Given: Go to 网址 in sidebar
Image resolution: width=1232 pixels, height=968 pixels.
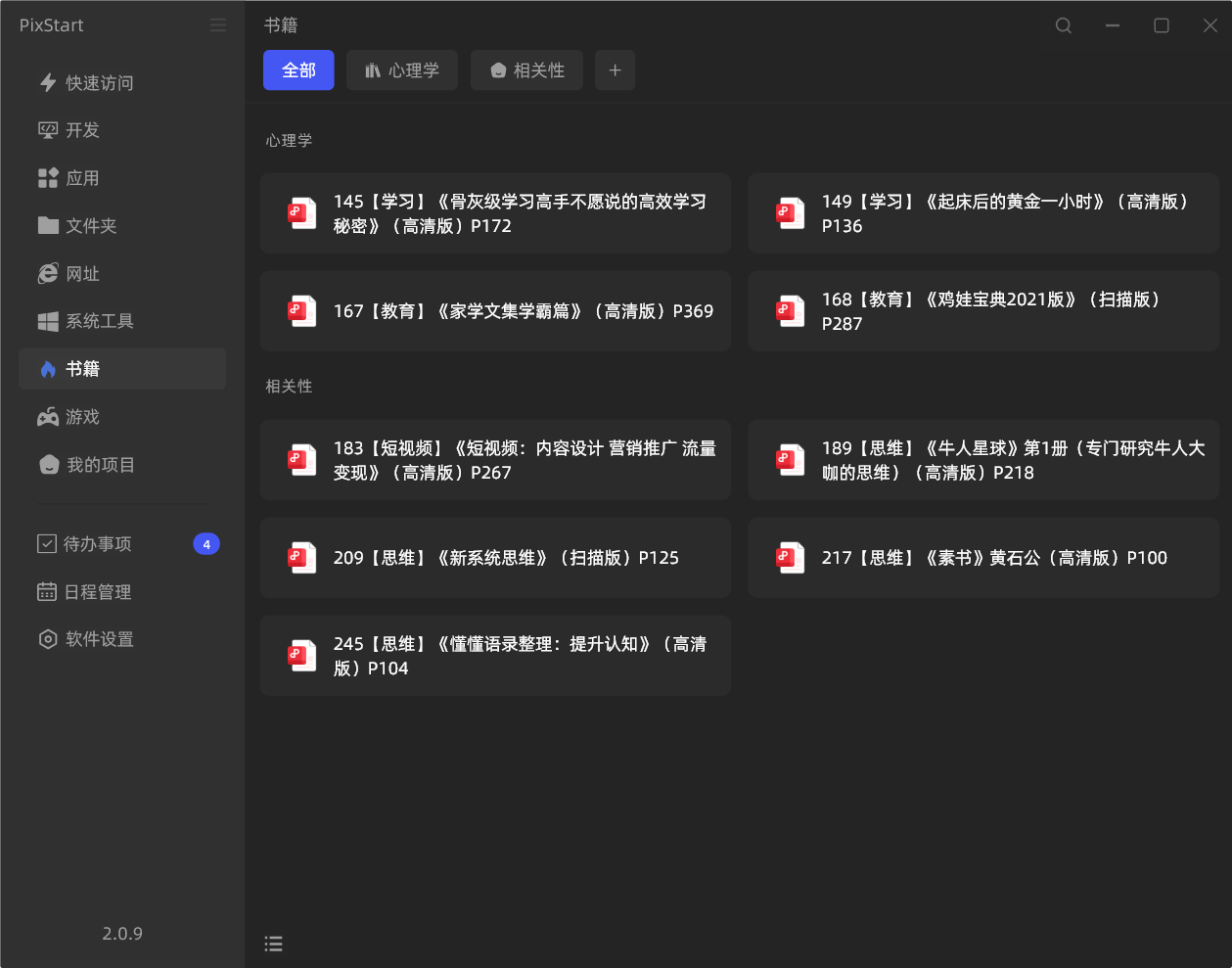Looking at the screenshot, I should pyautogui.click(x=122, y=274).
